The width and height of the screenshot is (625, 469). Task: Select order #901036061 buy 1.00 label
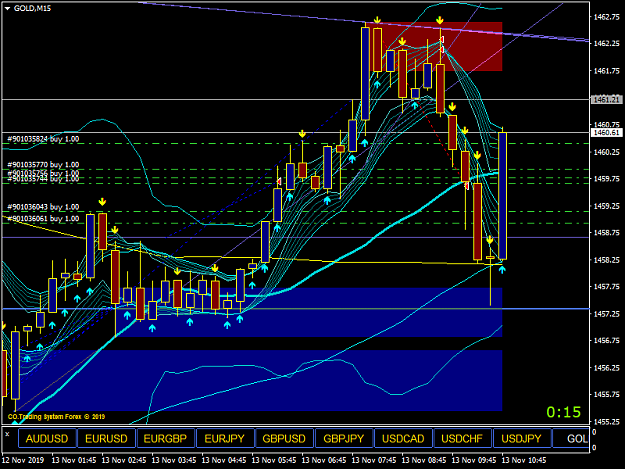click(x=43, y=218)
